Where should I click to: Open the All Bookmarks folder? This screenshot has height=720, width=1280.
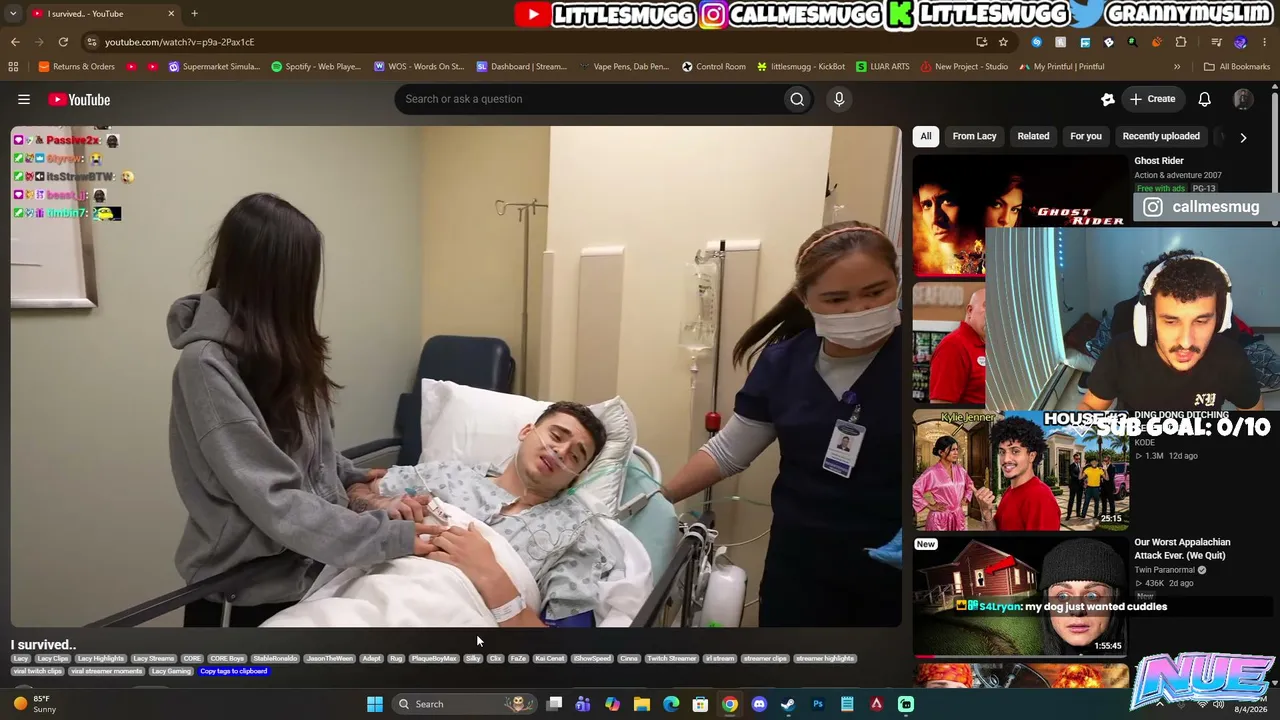coord(1237,67)
